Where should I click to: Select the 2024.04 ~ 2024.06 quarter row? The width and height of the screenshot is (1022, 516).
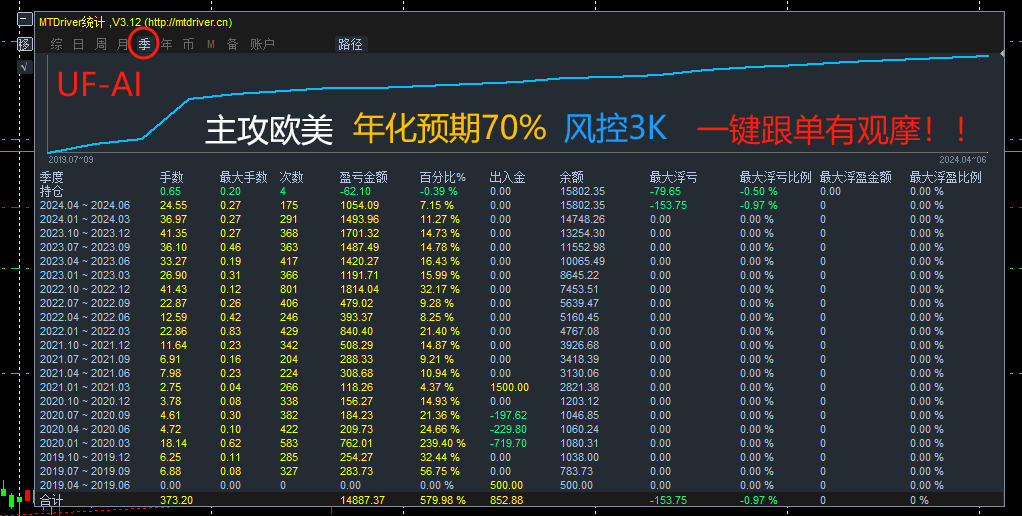click(519, 205)
